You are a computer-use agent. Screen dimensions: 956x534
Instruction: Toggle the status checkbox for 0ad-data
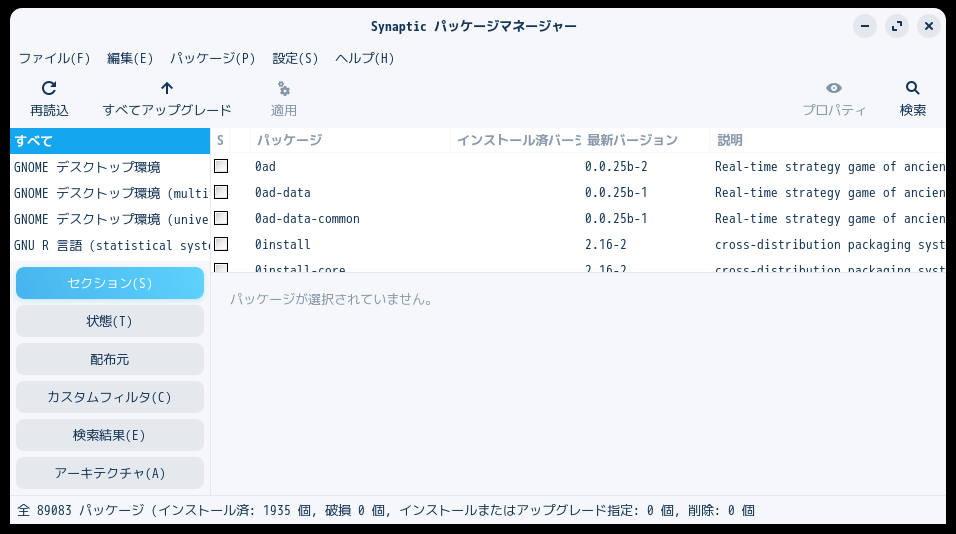pos(221,192)
